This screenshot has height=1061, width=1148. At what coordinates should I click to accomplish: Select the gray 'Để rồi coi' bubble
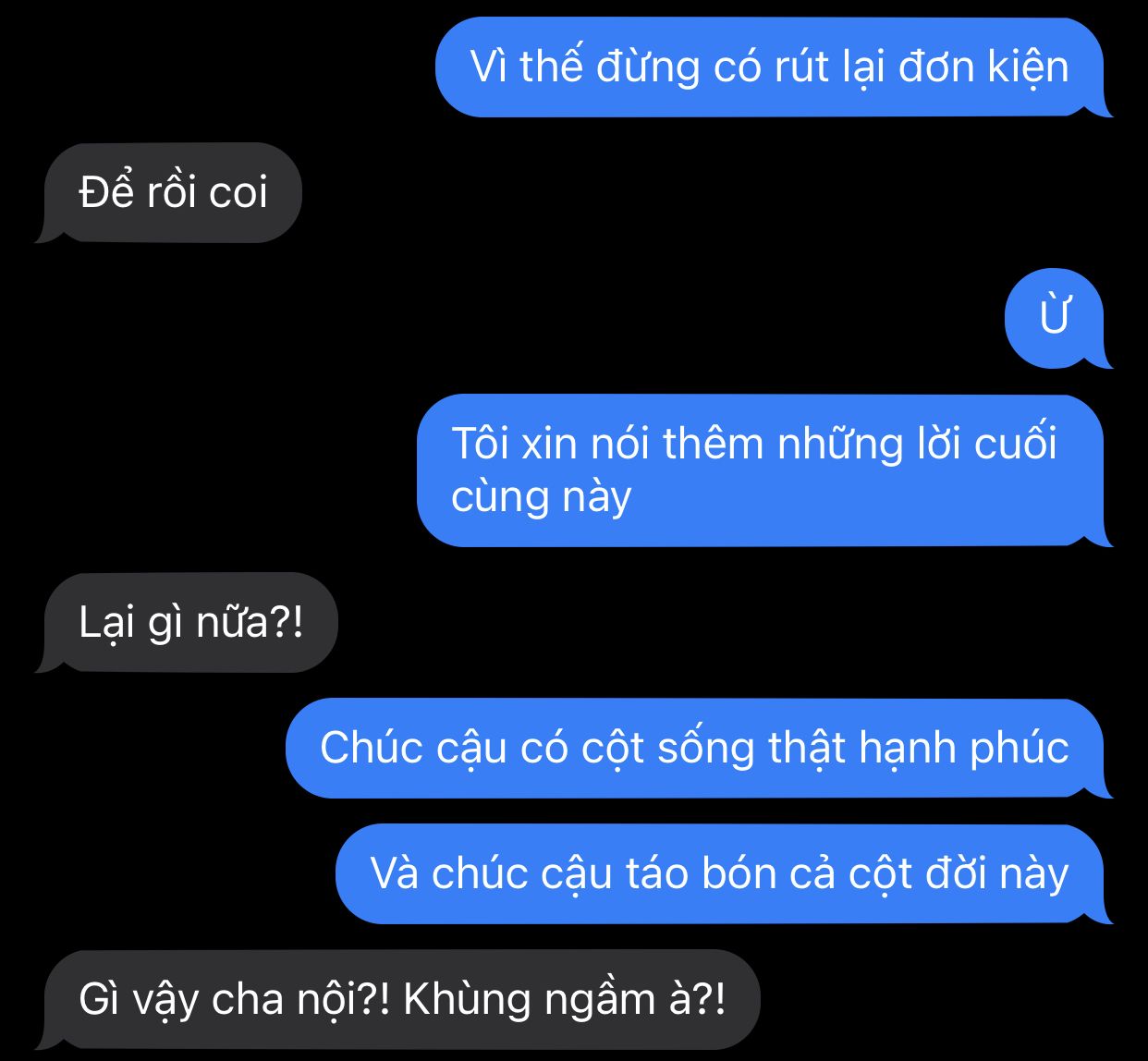point(169,192)
